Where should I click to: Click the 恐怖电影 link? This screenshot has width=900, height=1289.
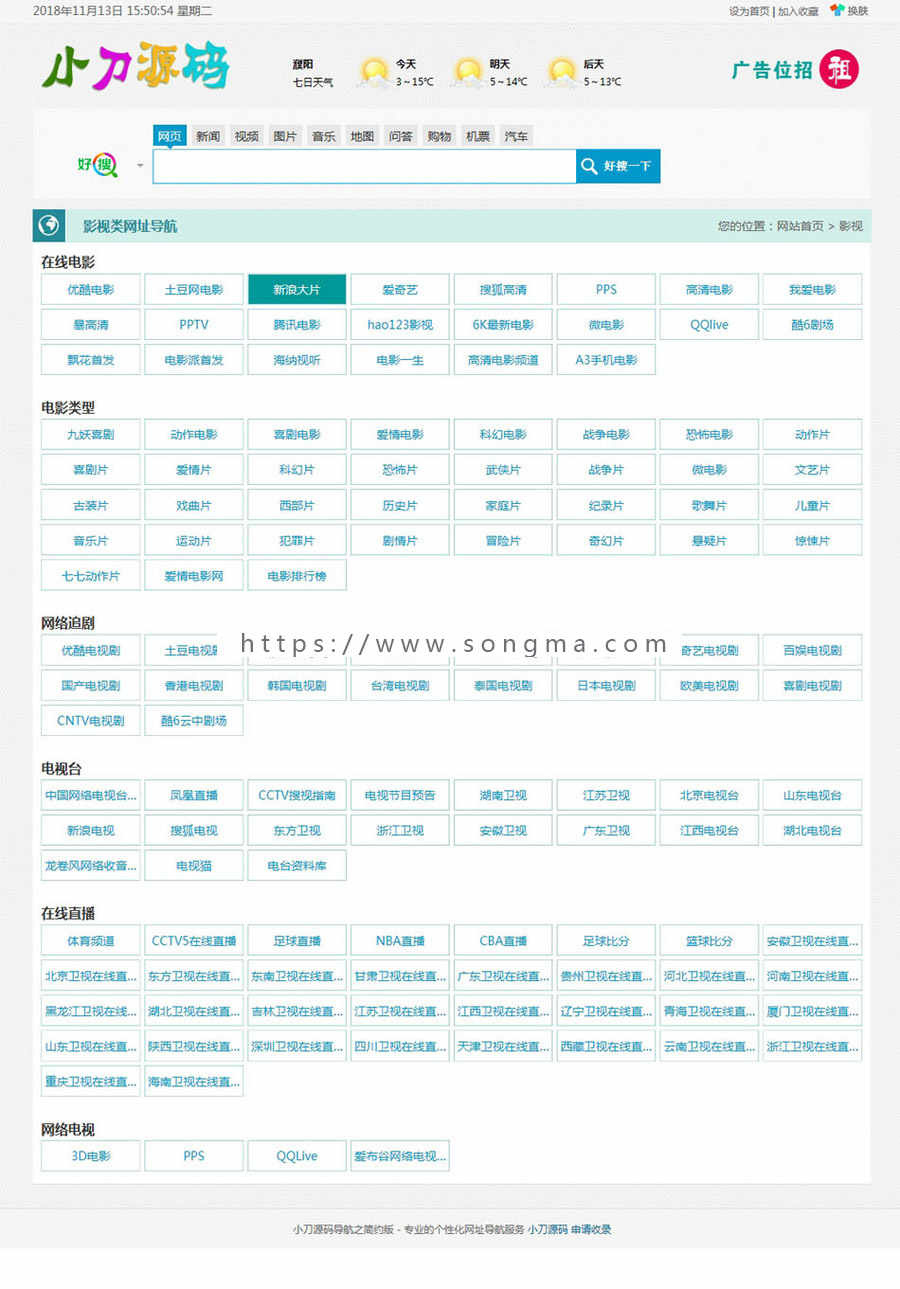709,434
